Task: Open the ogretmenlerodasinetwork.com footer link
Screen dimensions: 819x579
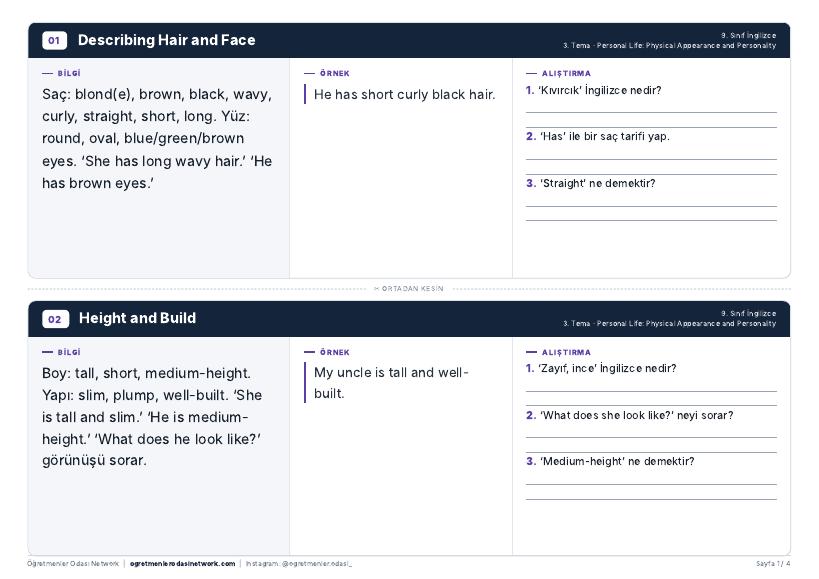Action: [182, 564]
